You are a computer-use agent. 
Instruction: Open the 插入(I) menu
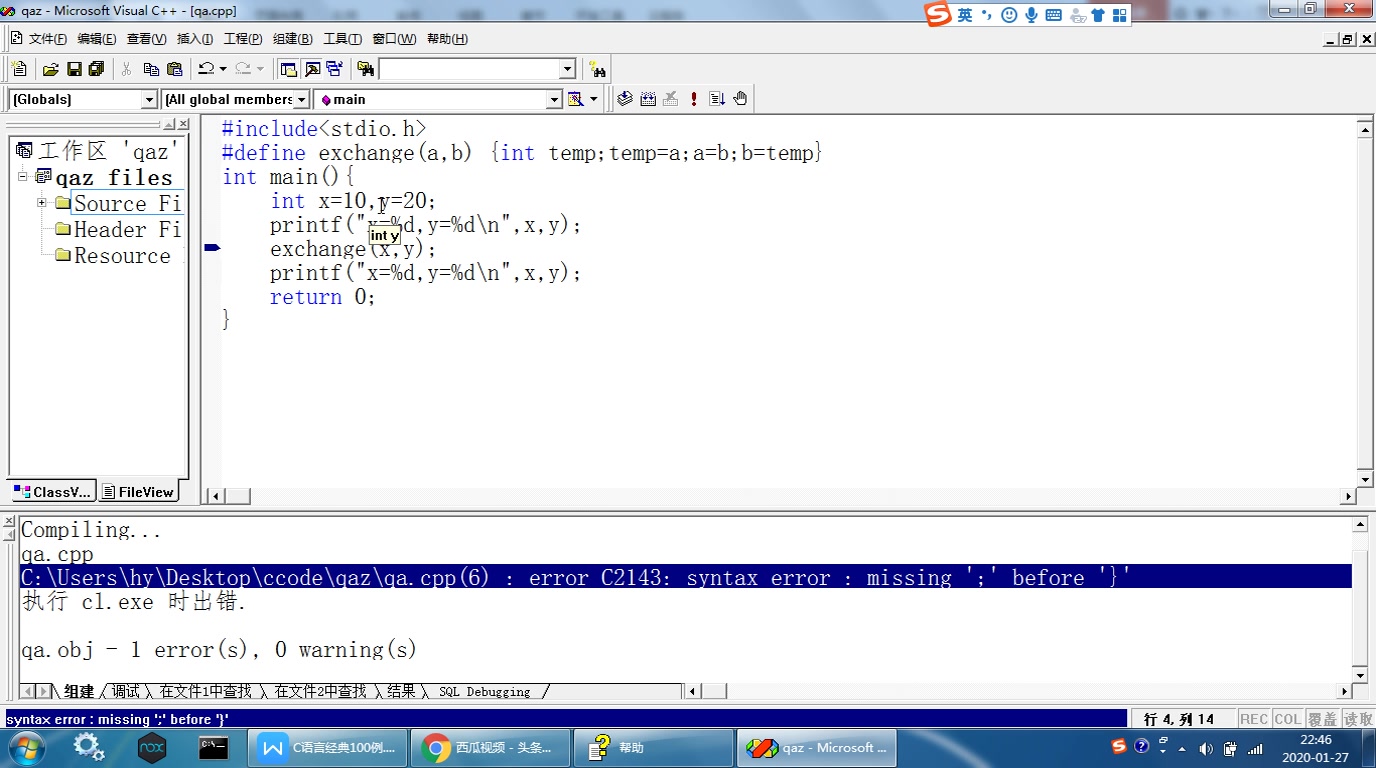tap(195, 39)
